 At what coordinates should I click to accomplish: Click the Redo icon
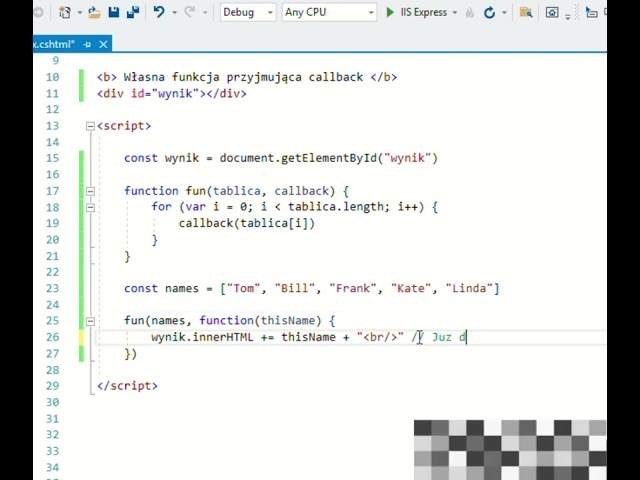(190, 13)
